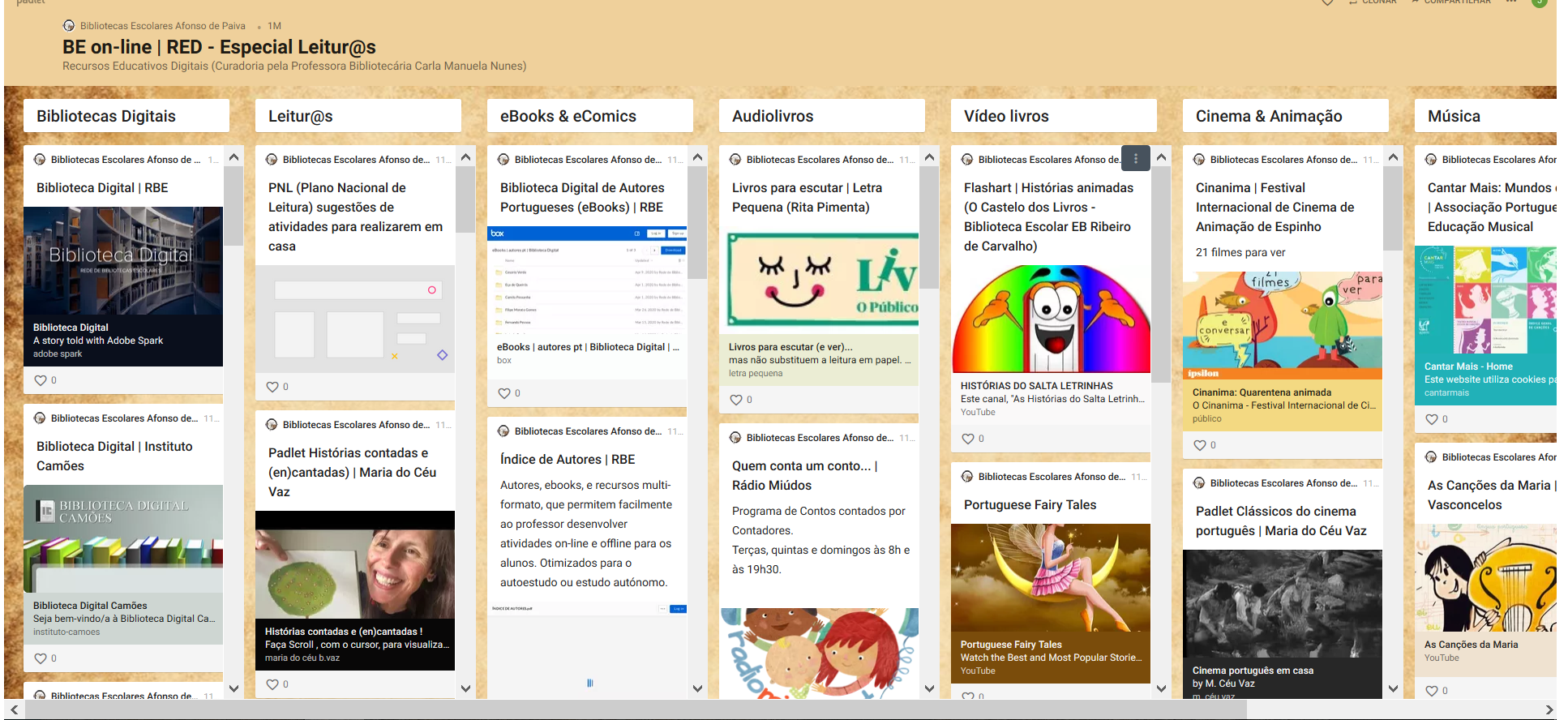Viewport: 1568px width, 720px height.
Task: Click up arrow of Vídeo livros column scrollbar
Action: pos(1161,156)
